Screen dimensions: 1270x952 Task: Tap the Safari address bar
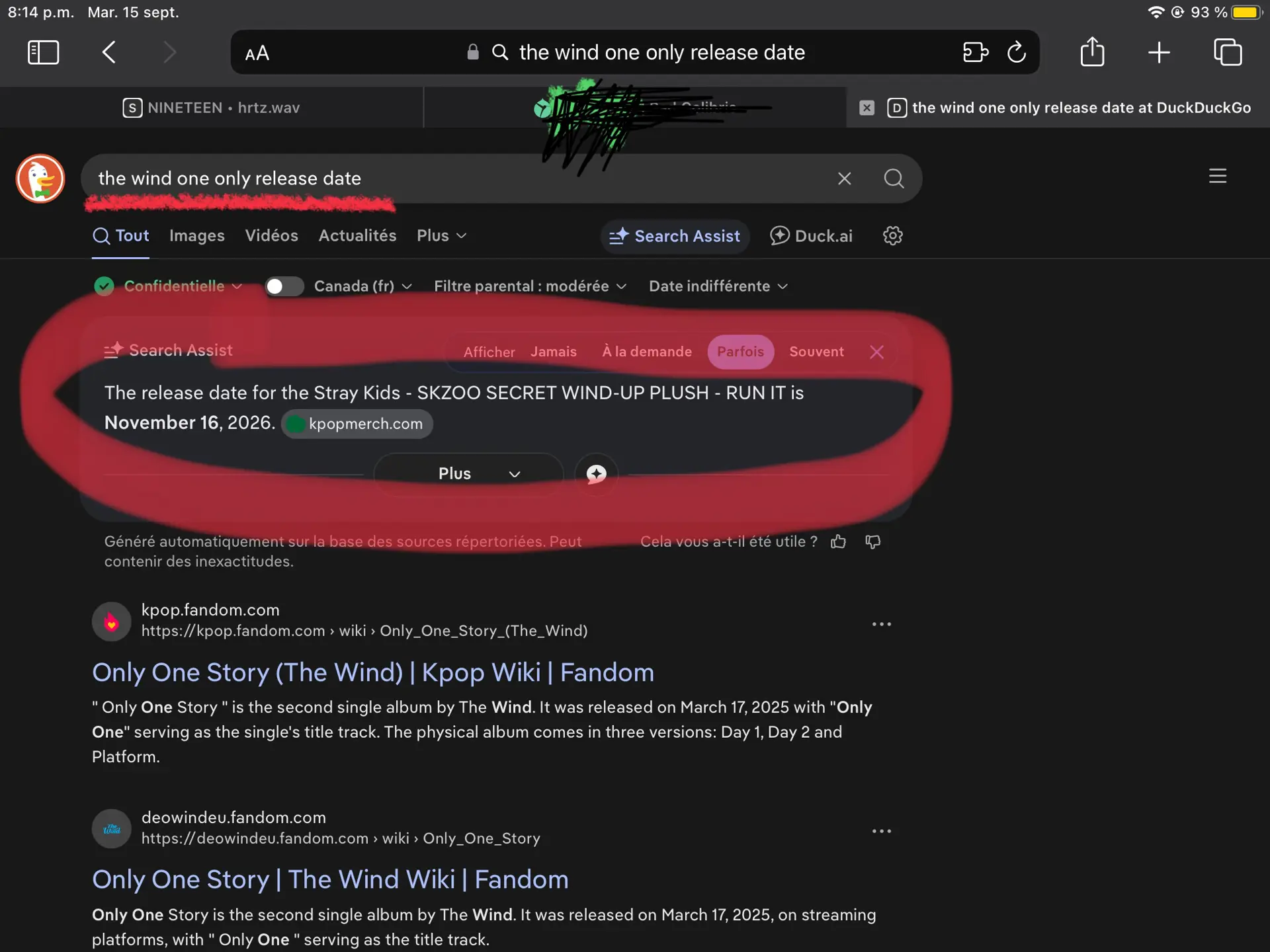(x=635, y=52)
